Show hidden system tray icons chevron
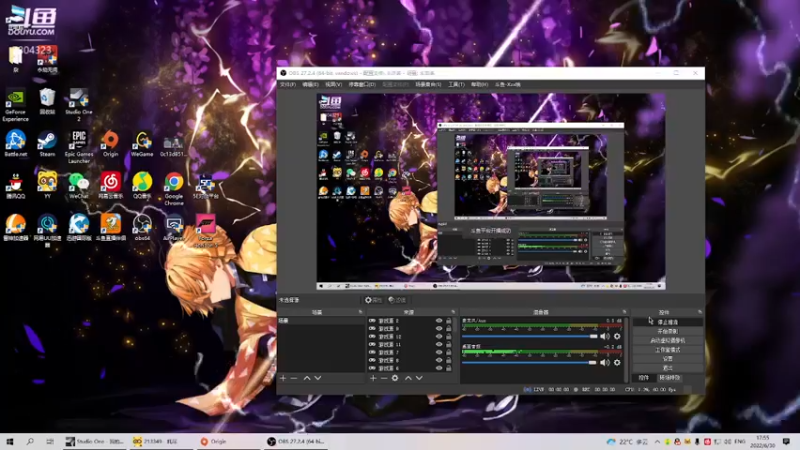 coord(657,441)
